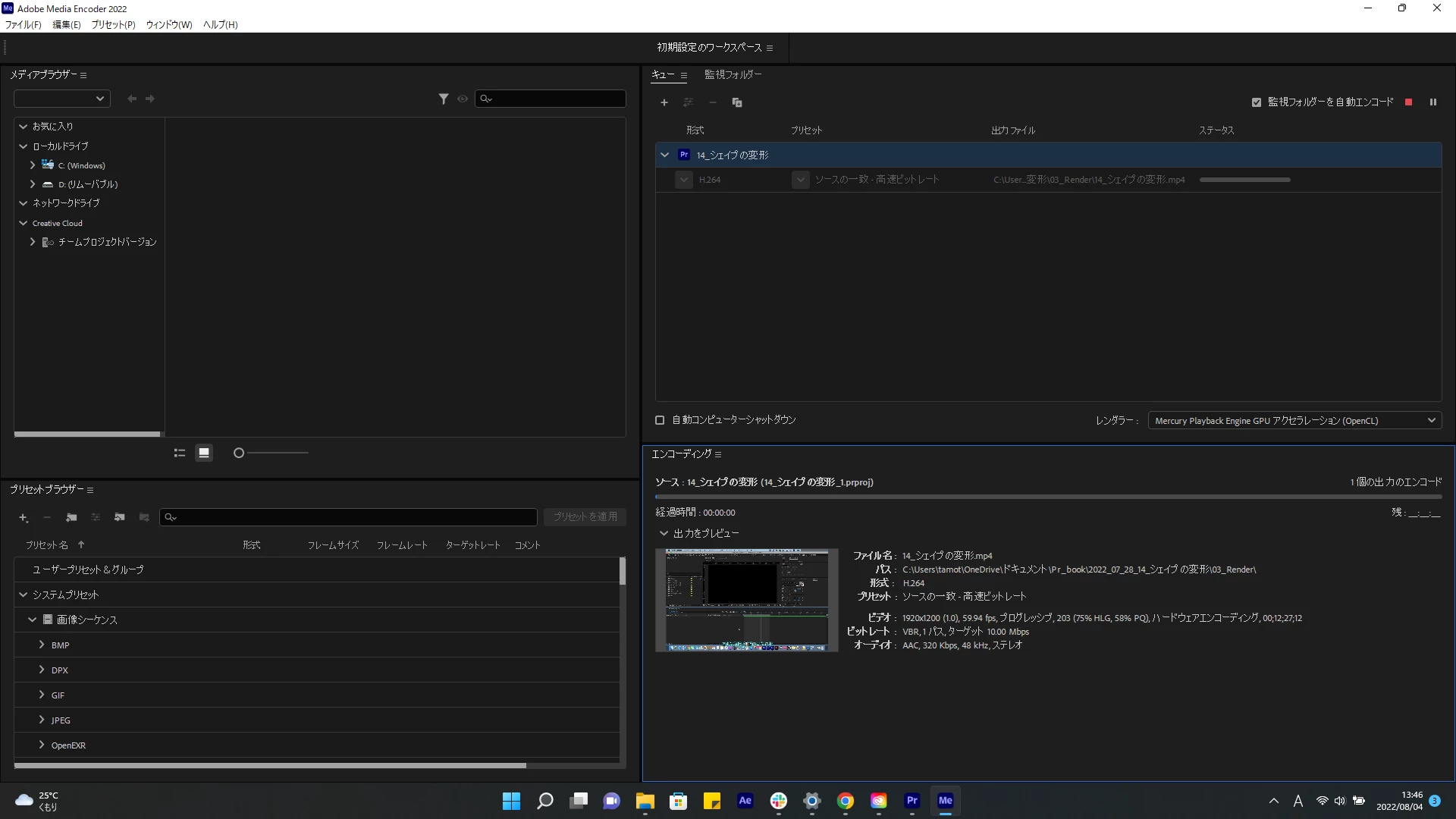Create new preset with plus icon
This screenshot has height=819, width=1456.
pos(24,517)
